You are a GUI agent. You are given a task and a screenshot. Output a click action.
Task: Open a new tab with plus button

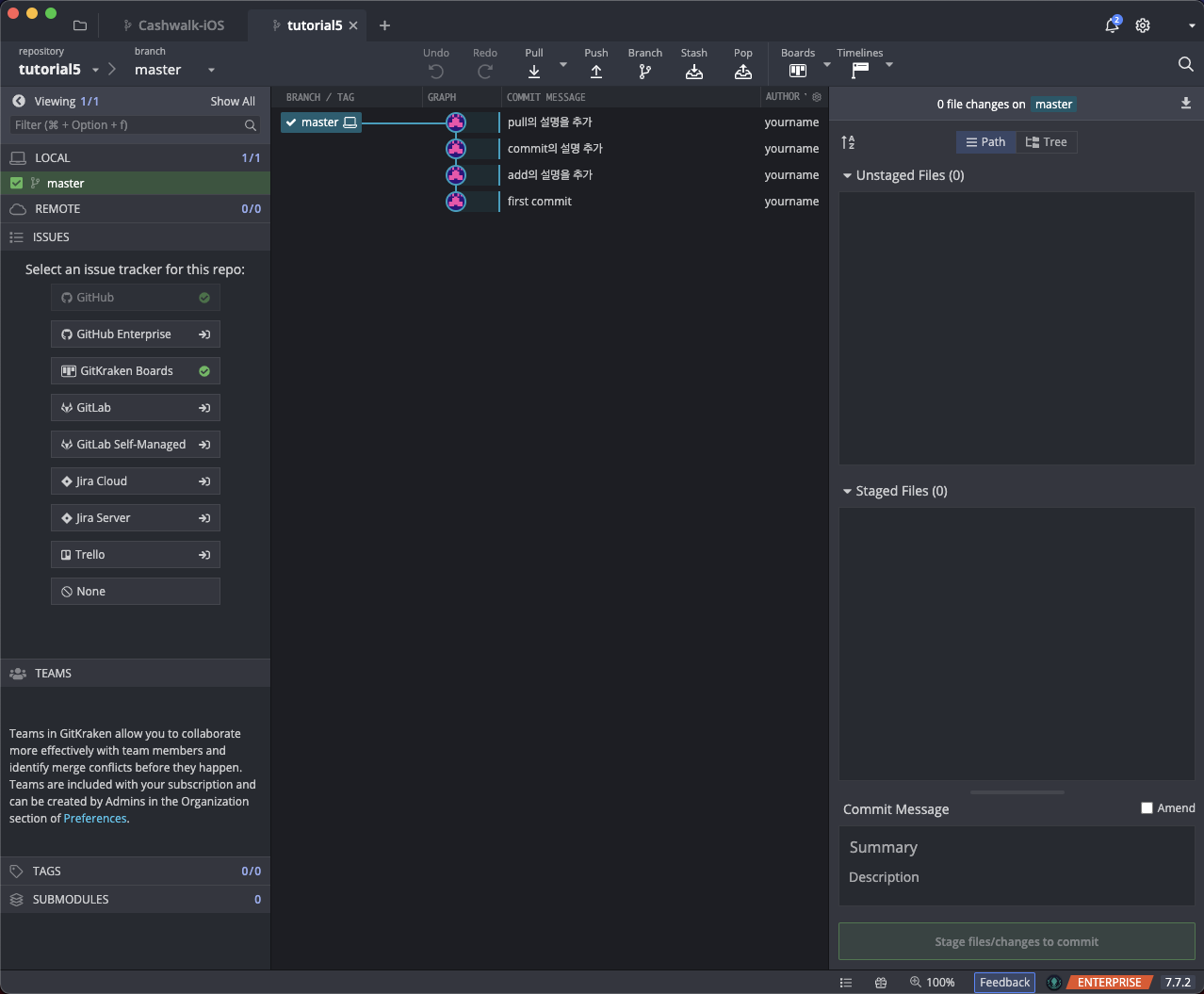coord(384,25)
